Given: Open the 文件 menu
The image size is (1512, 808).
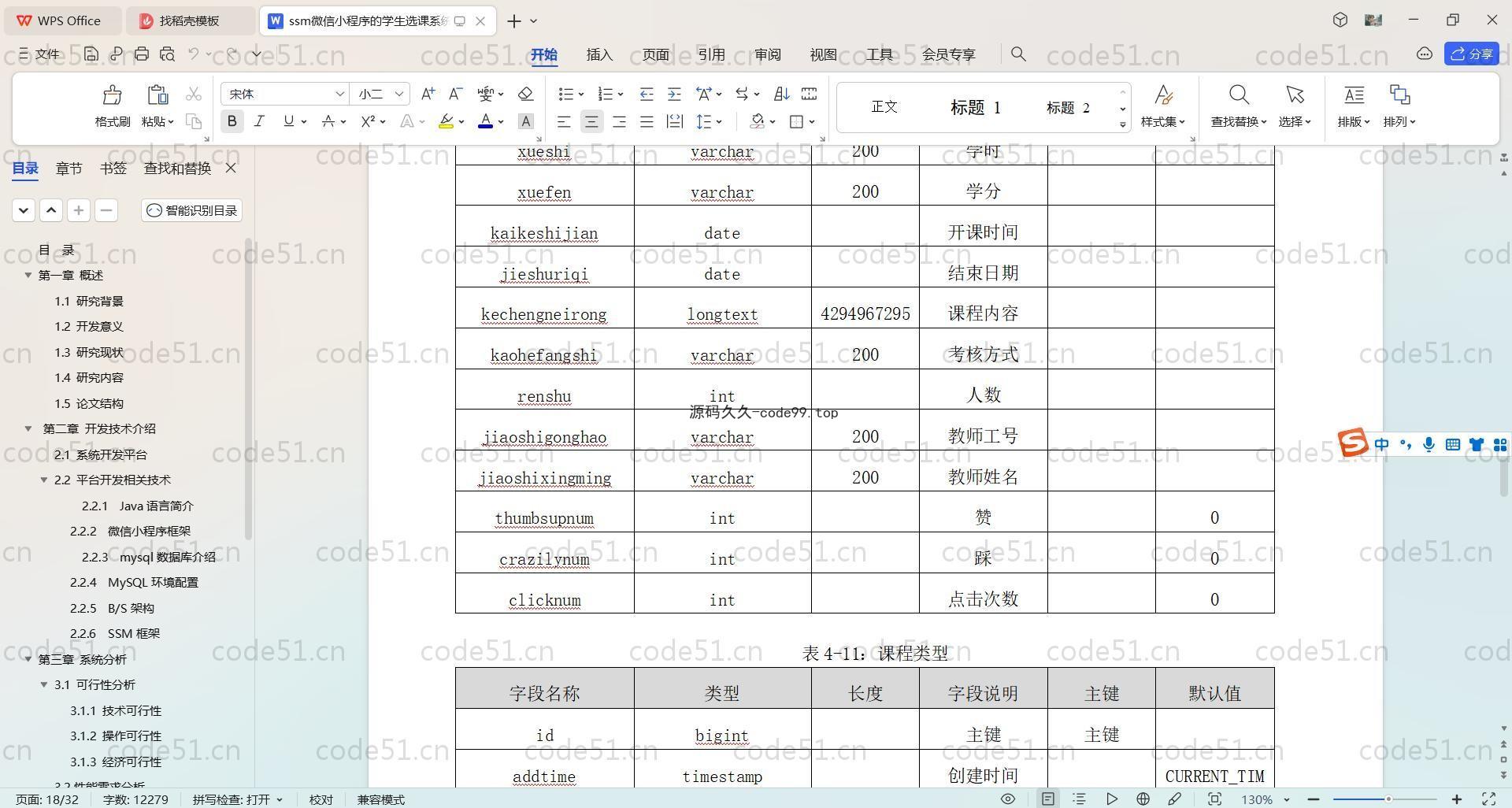Looking at the screenshot, I should coord(39,54).
